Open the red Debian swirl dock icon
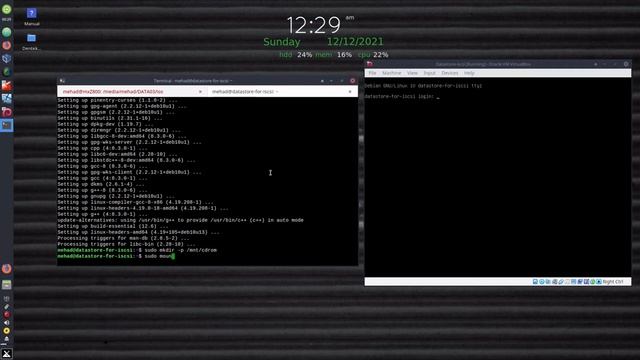The width and height of the screenshot is (640, 360). tap(7, 112)
